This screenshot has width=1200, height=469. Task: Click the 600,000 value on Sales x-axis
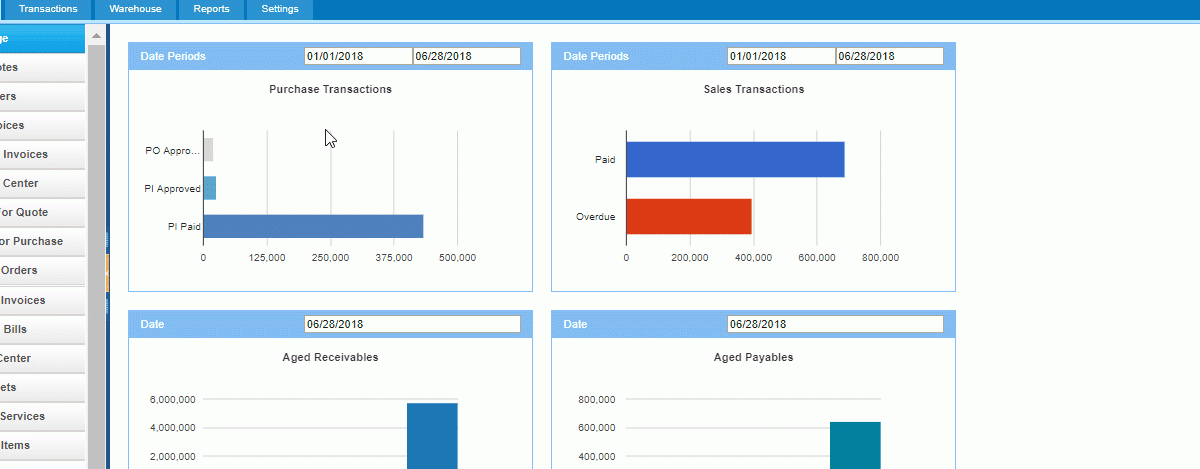817,258
